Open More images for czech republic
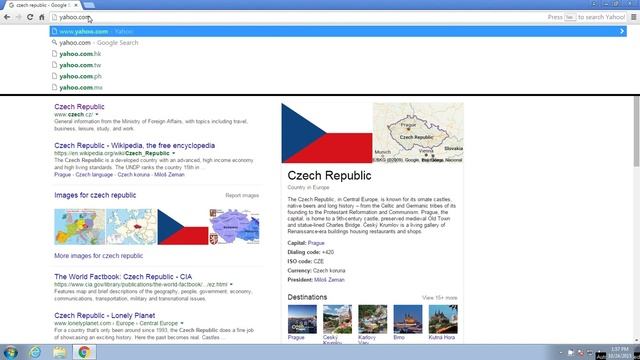Screen dimensions: 640x360 pos(98,256)
